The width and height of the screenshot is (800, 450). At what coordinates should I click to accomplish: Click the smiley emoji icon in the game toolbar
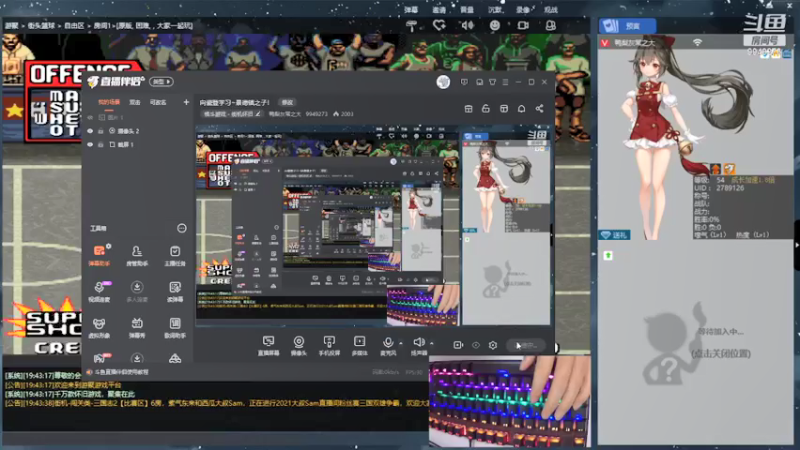click(x=495, y=25)
